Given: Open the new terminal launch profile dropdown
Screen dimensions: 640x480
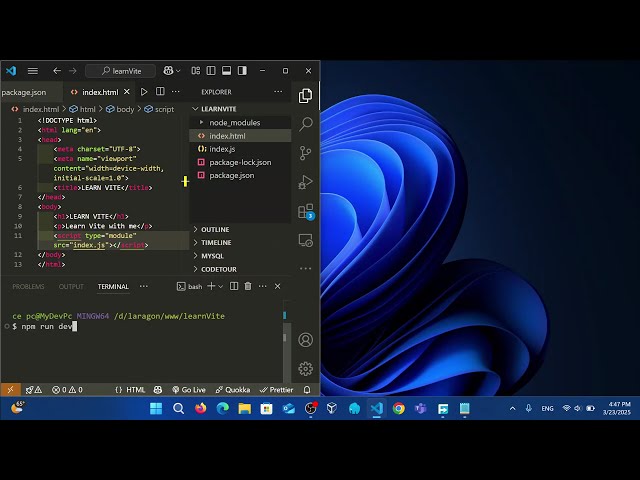Looking at the screenshot, I should pos(221,287).
